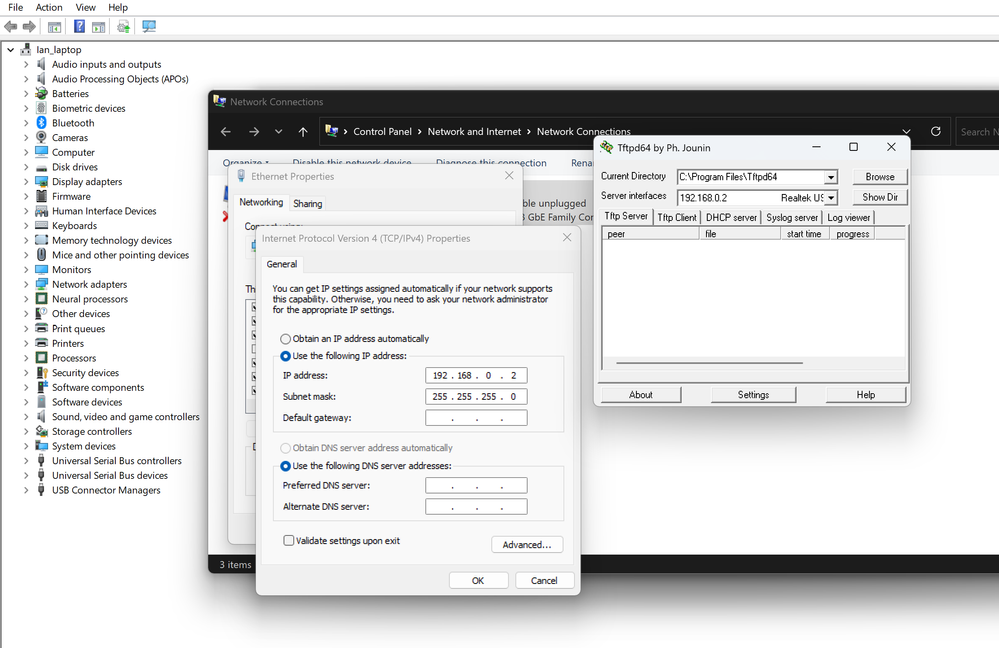Refresh the Network Connections address bar

pos(935,131)
